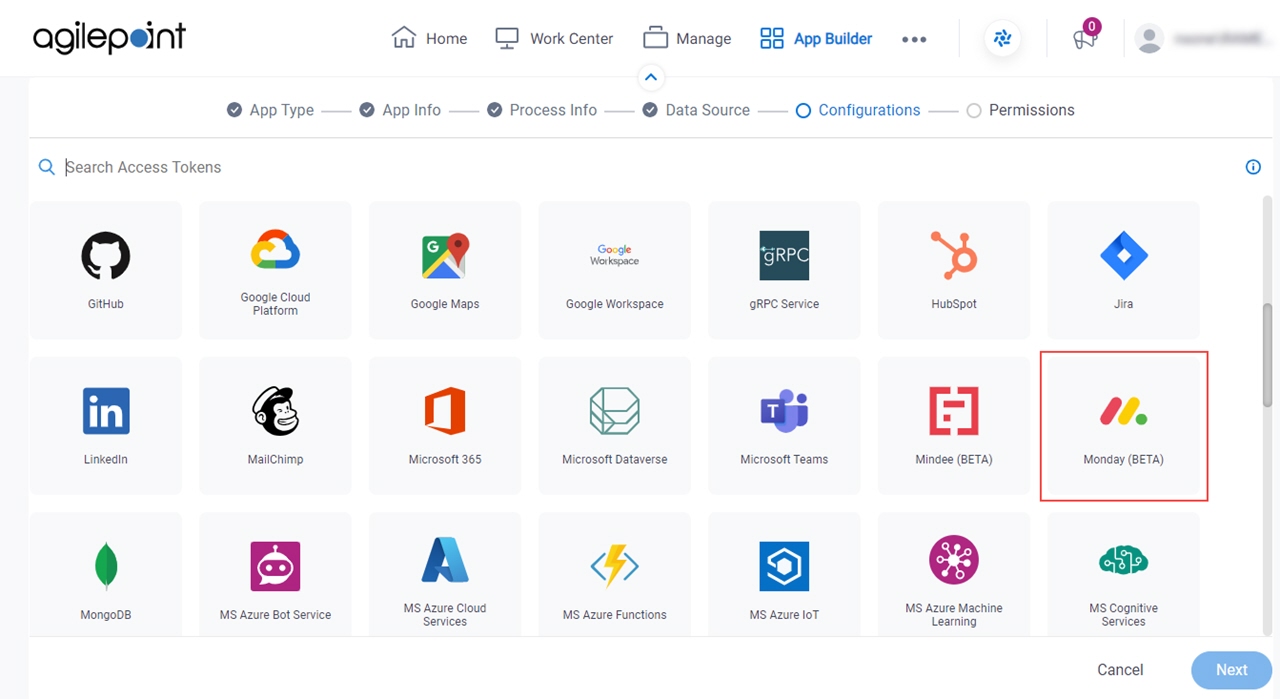Screen dimensions: 1280x699
Task: Select the GitHub access token tile
Action: 106,270
